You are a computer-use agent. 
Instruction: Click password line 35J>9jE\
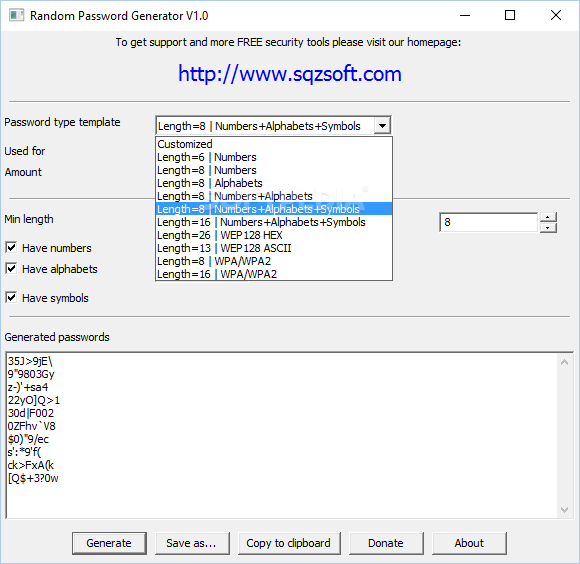click(x=30, y=361)
